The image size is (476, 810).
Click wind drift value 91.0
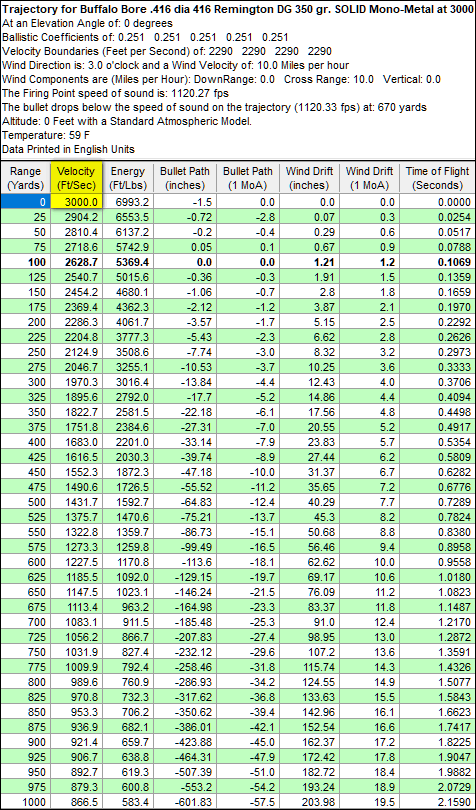tap(310, 620)
